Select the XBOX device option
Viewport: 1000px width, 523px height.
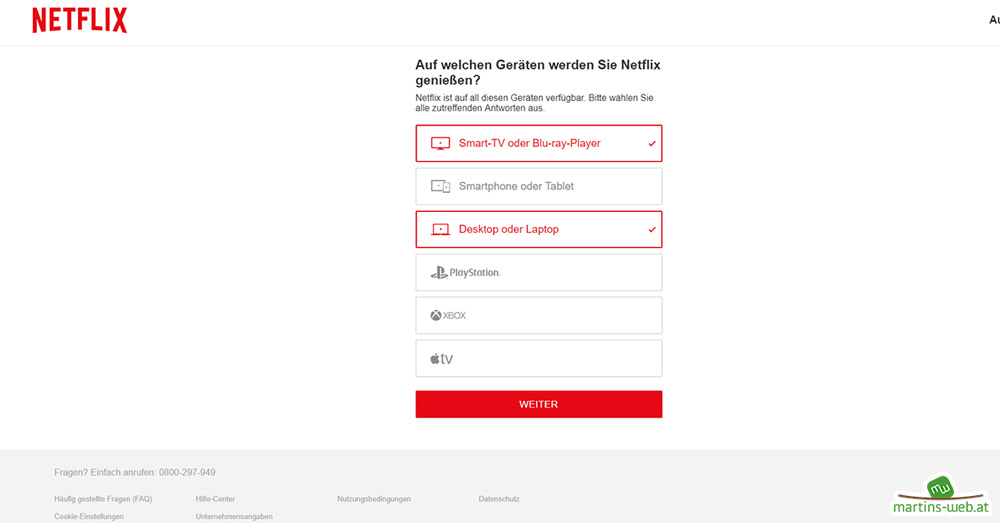click(539, 316)
